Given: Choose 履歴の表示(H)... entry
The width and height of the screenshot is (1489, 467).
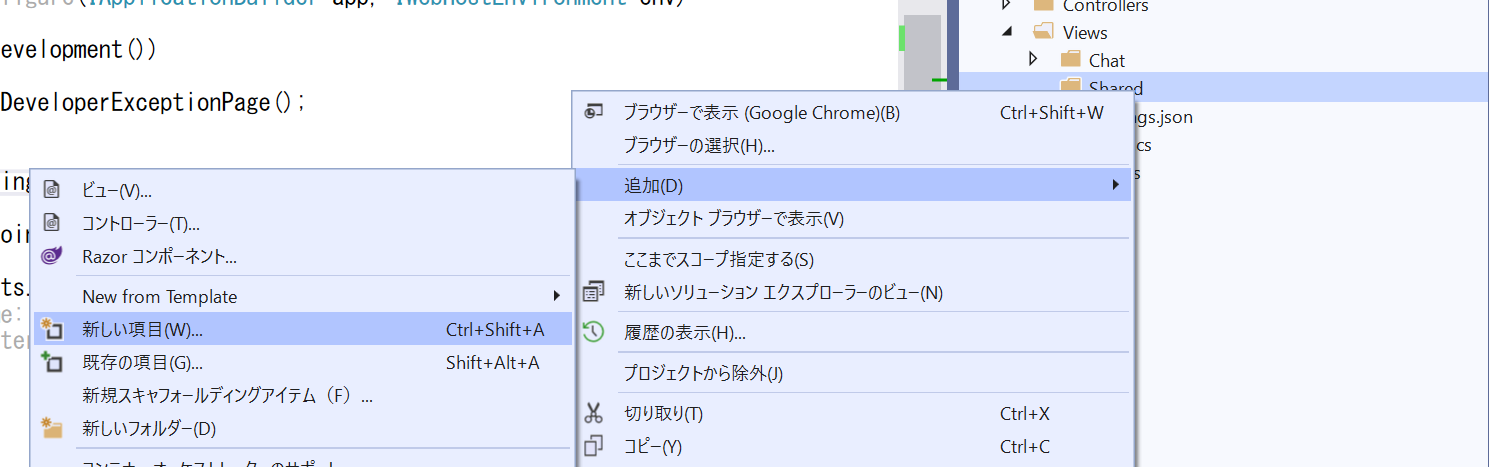Looking at the screenshot, I should [853, 332].
